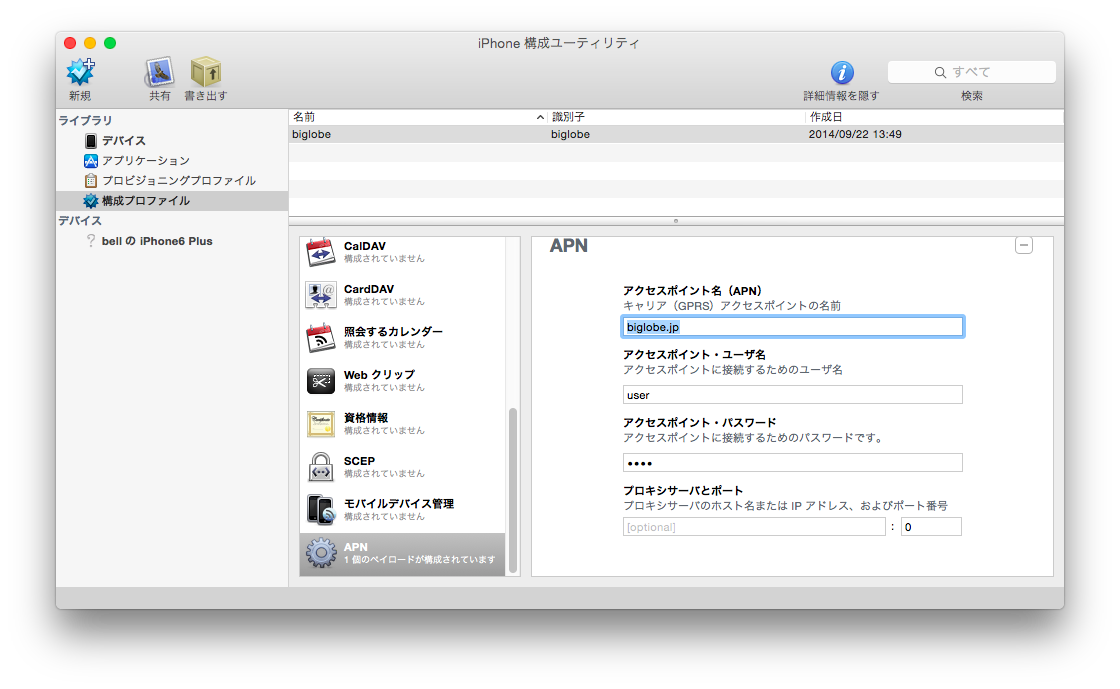Click the デバイス sidebar section header
Image resolution: width=1120 pixels, height=689 pixels.
[80, 221]
